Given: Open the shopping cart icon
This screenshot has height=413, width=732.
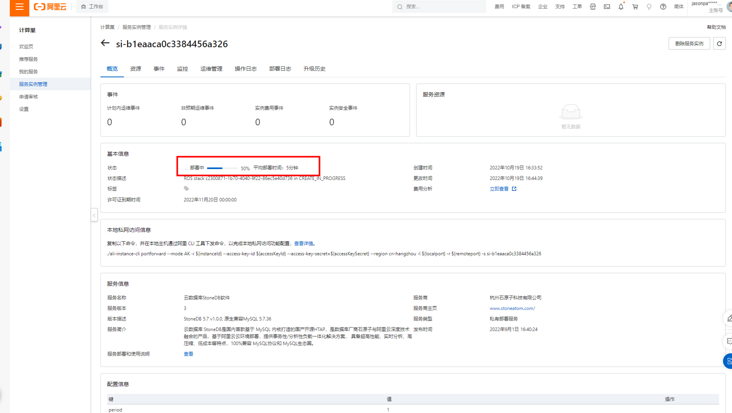Looking at the screenshot, I should (635, 7).
